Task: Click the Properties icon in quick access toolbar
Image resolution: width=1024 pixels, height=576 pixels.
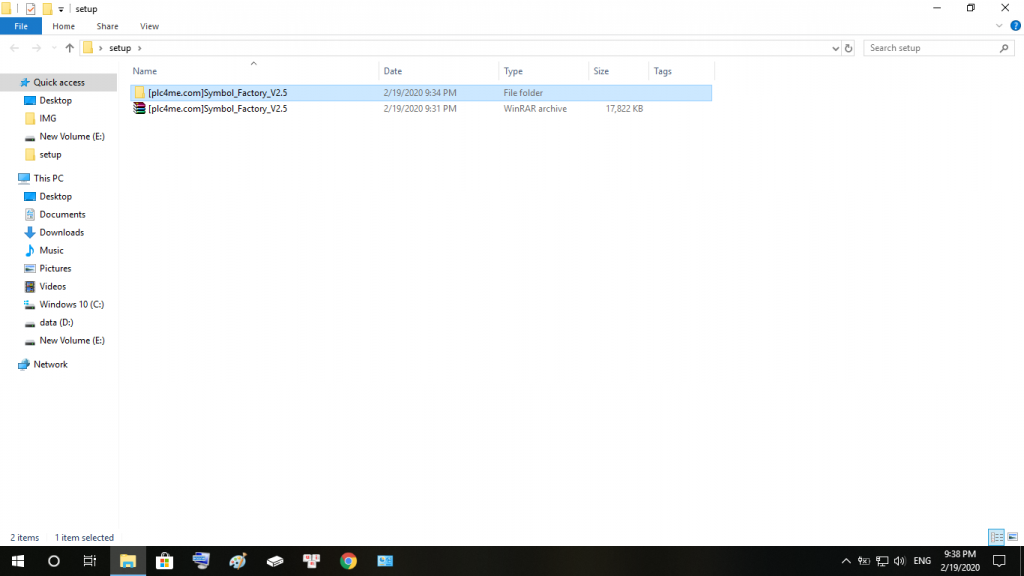Action: click(30, 9)
